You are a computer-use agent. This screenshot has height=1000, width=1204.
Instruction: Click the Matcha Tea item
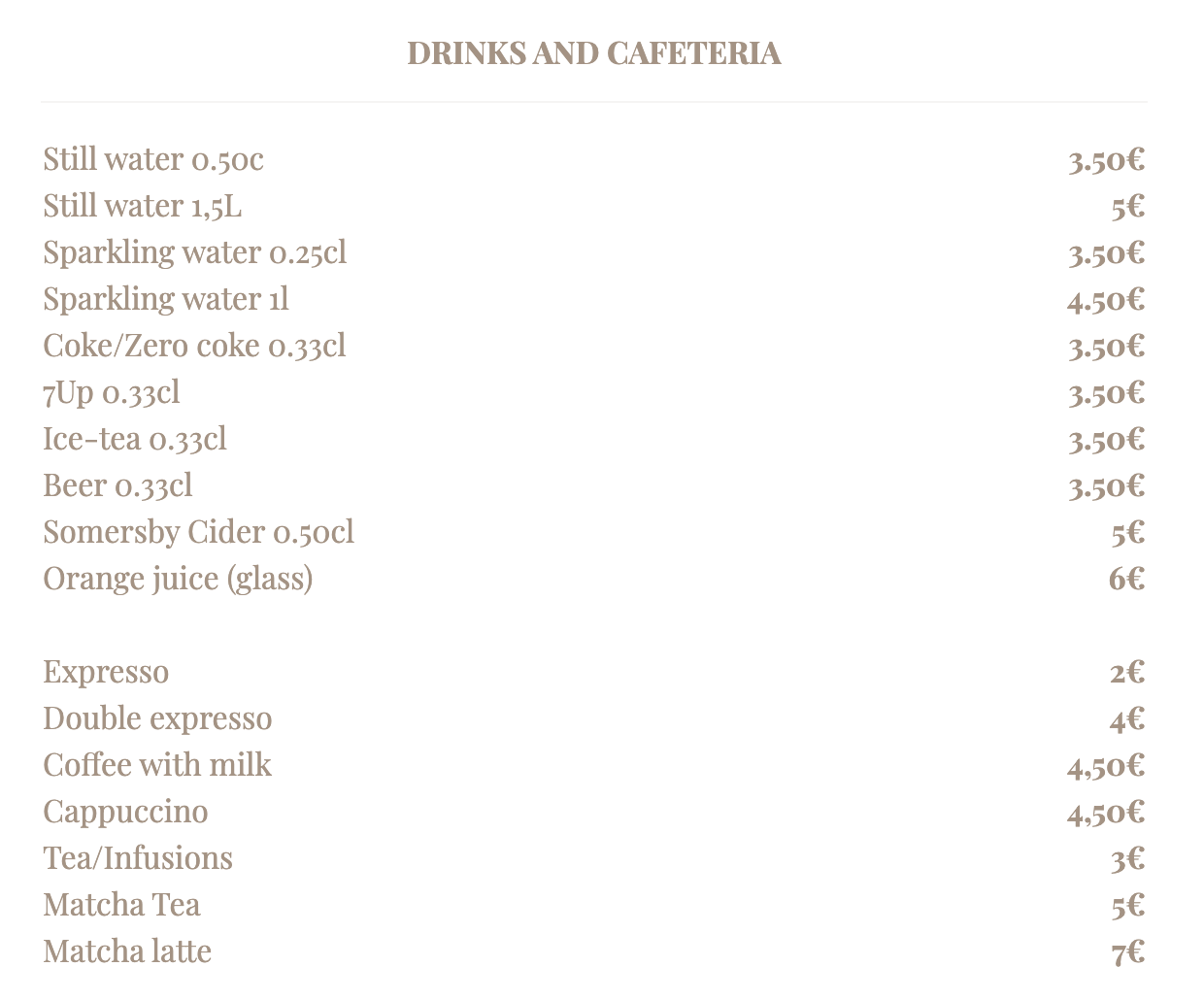pyautogui.click(x=121, y=905)
